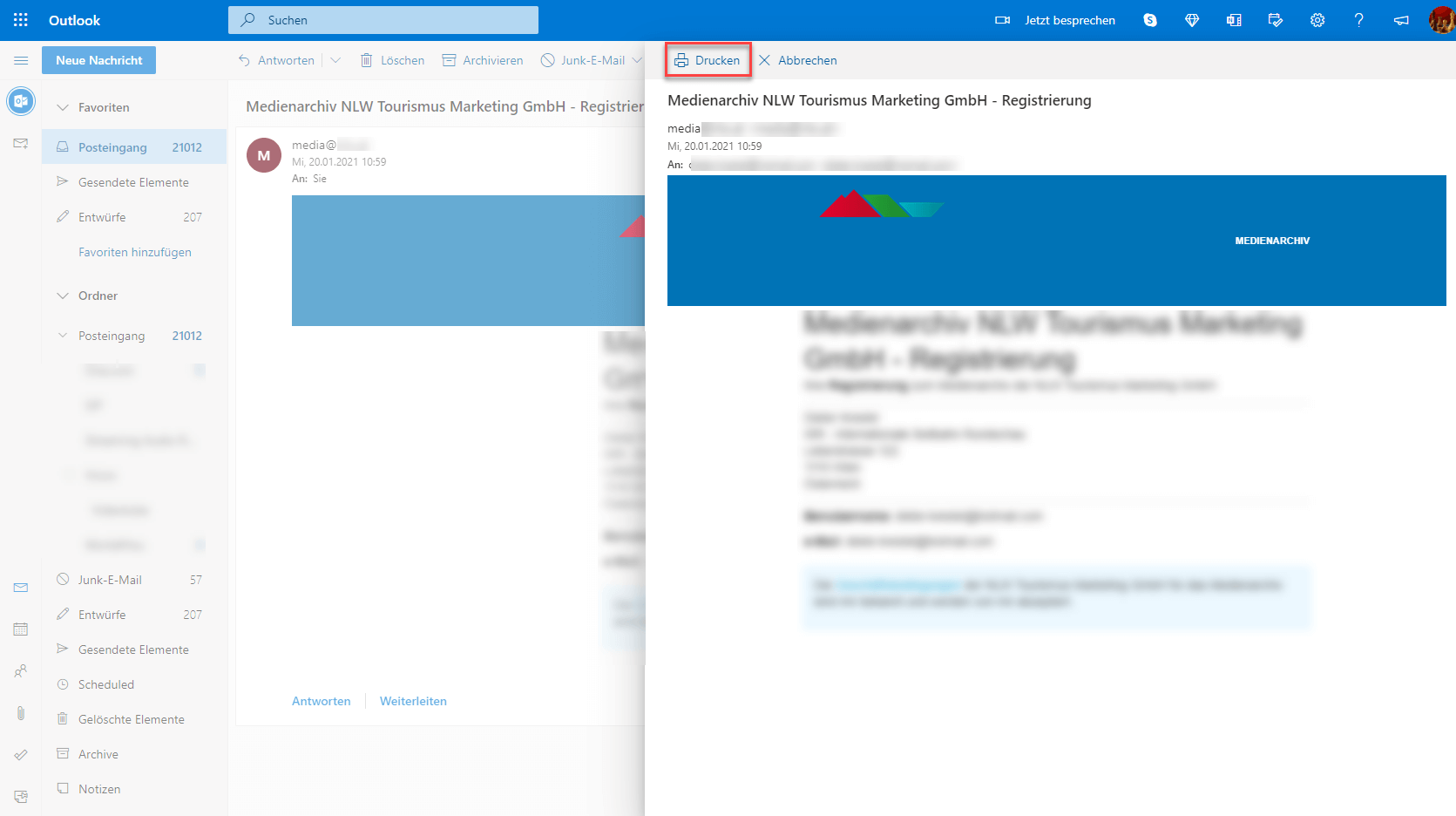Open the app launcher grid icon
1456x816 pixels.
21,20
